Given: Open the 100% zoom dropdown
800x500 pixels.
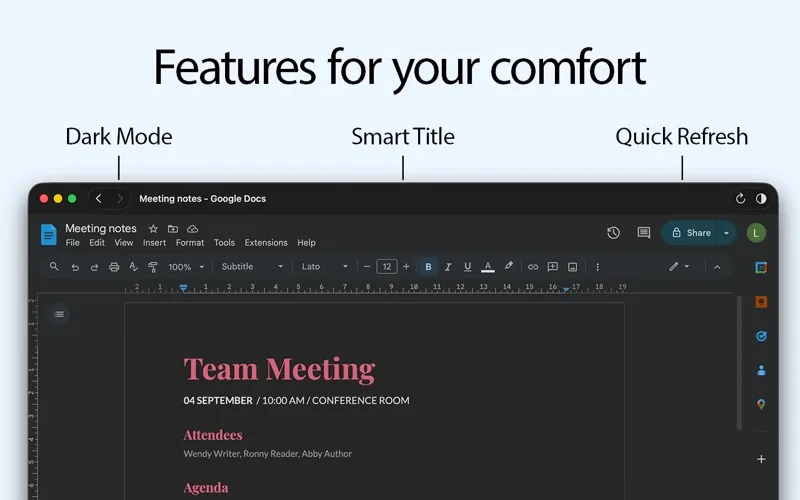Looking at the screenshot, I should [x=186, y=267].
